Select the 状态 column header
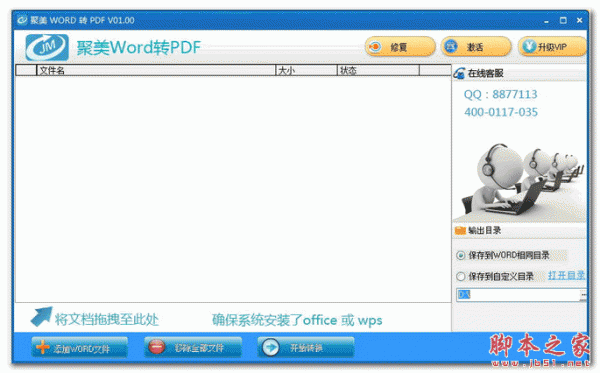This screenshot has width=600, height=373. click(378, 70)
